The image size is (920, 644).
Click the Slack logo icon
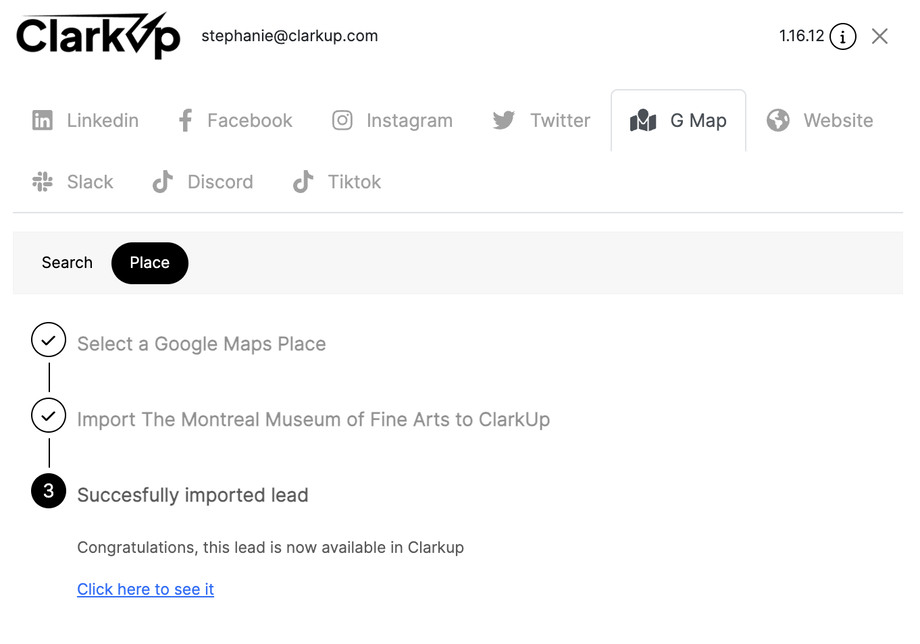(x=42, y=182)
